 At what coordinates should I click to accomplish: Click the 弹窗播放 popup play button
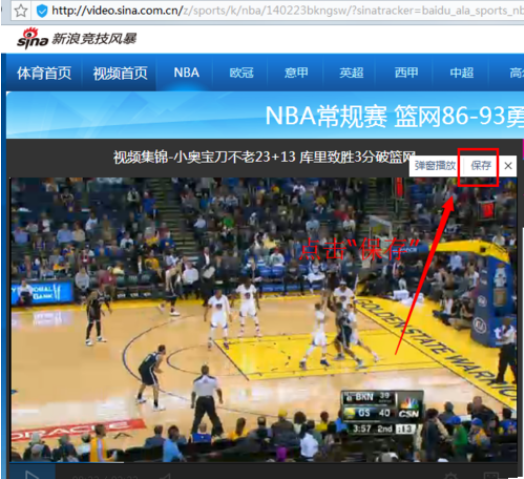pos(435,165)
